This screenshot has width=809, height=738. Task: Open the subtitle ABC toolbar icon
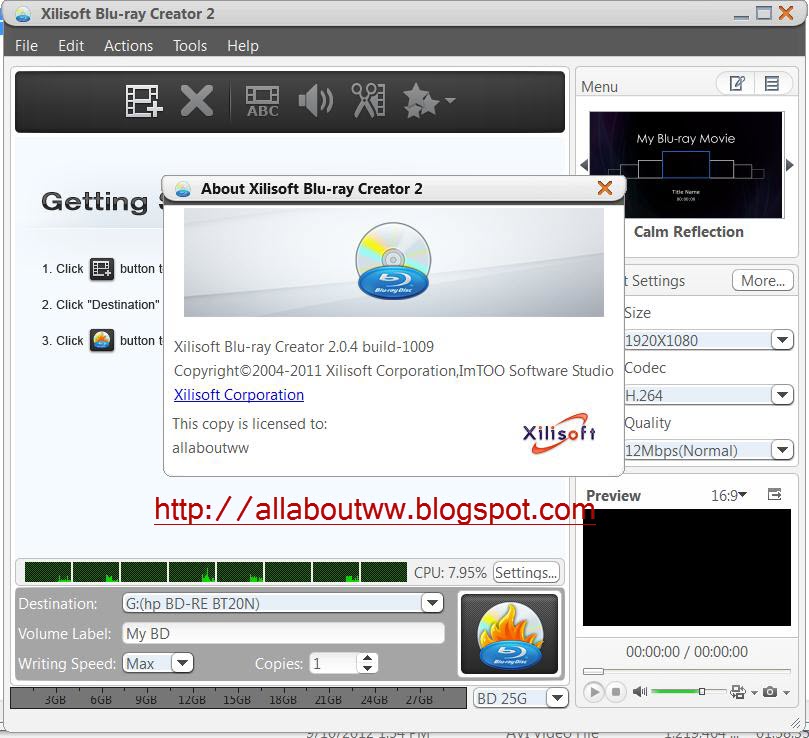263,101
